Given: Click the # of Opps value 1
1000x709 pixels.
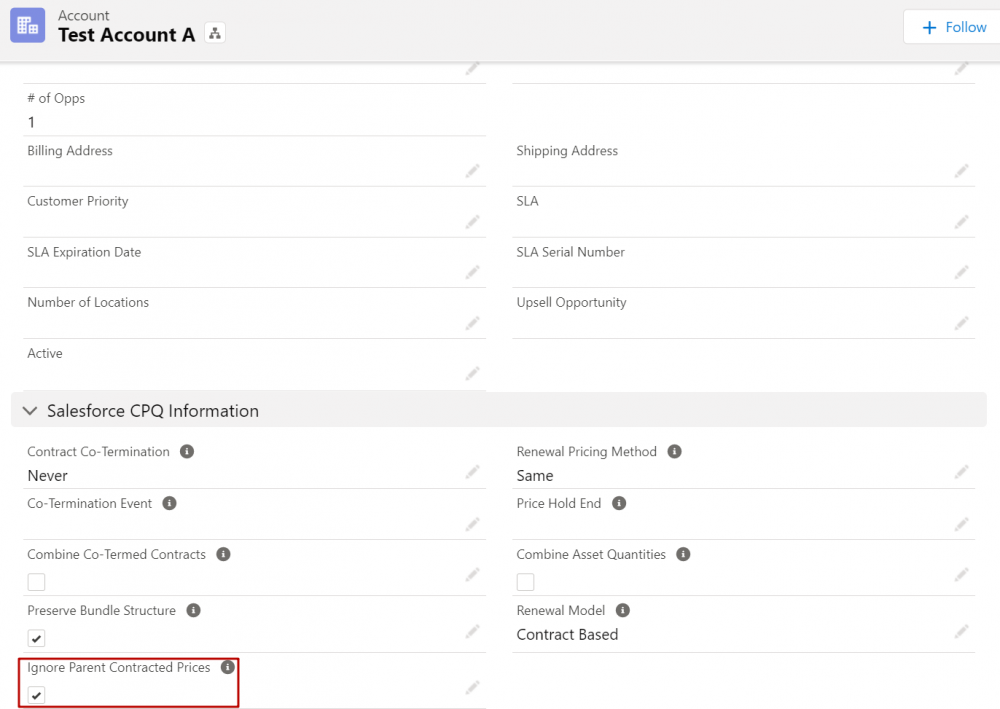Looking at the screenshot, I should (x=31, y=122).
